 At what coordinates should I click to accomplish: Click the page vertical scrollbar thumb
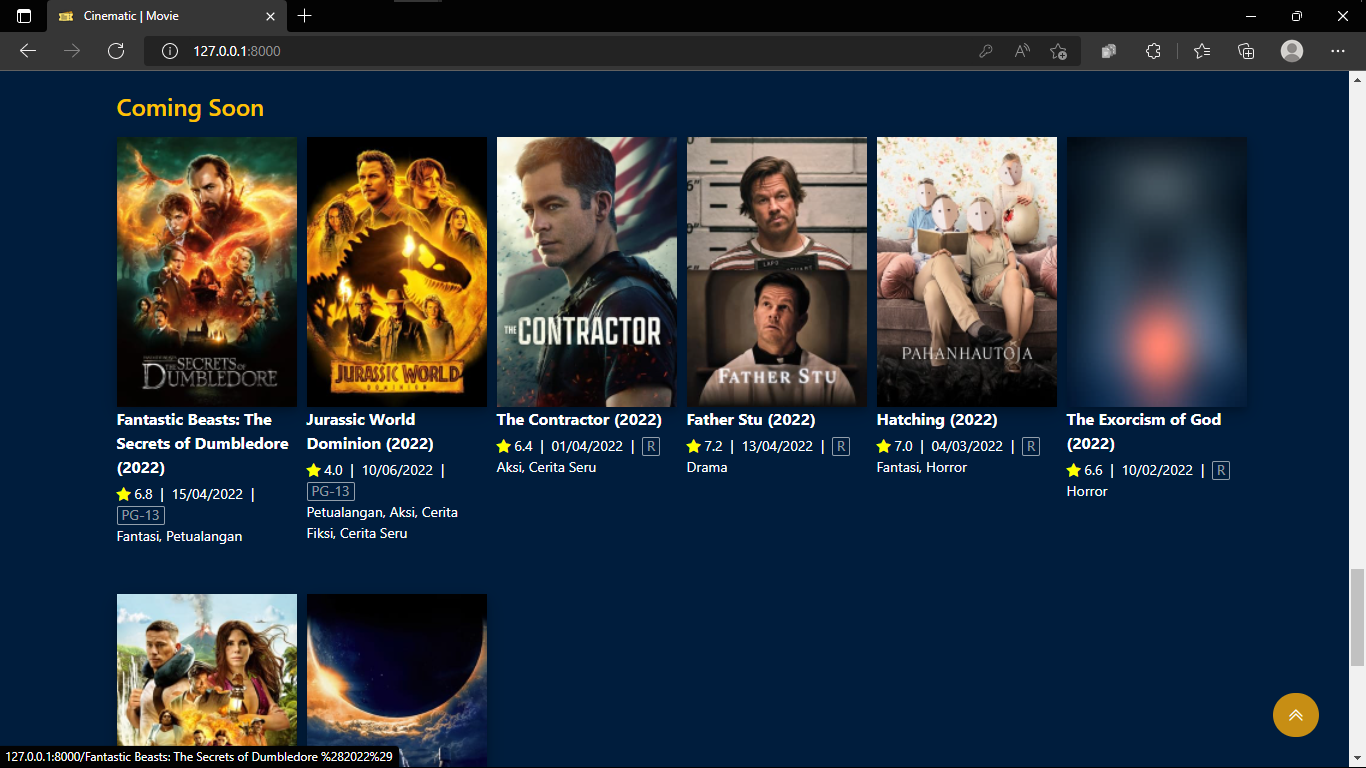1357,617
